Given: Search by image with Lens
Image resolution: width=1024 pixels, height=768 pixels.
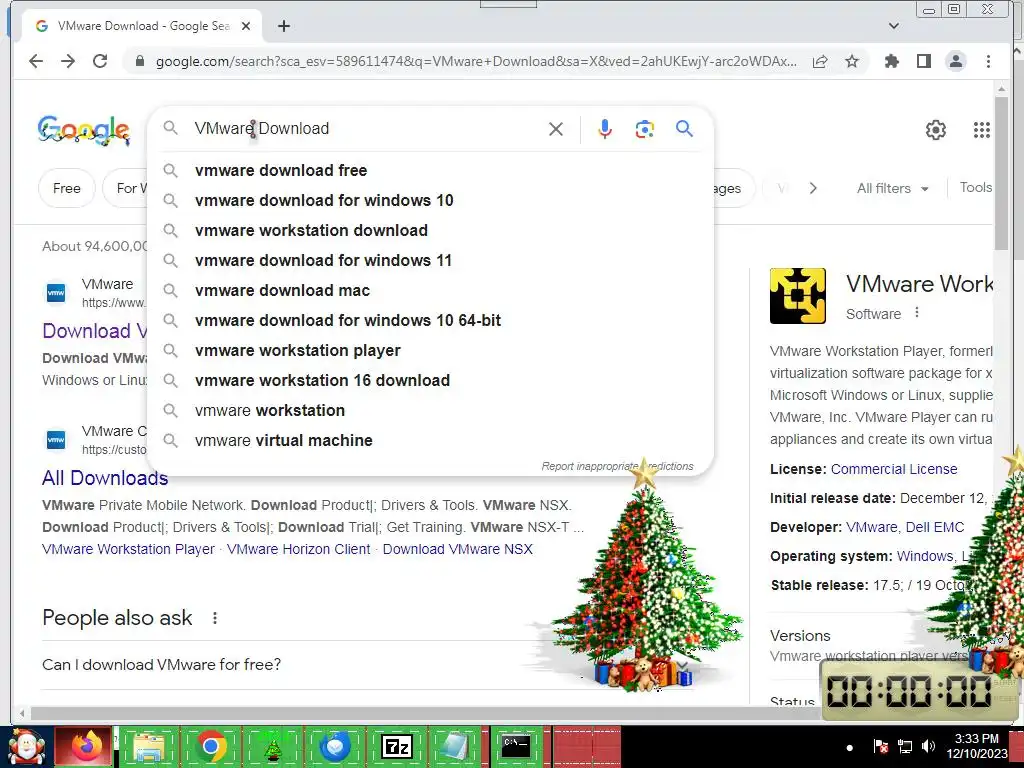Looking at the screenshot, I should click(645, 129).
